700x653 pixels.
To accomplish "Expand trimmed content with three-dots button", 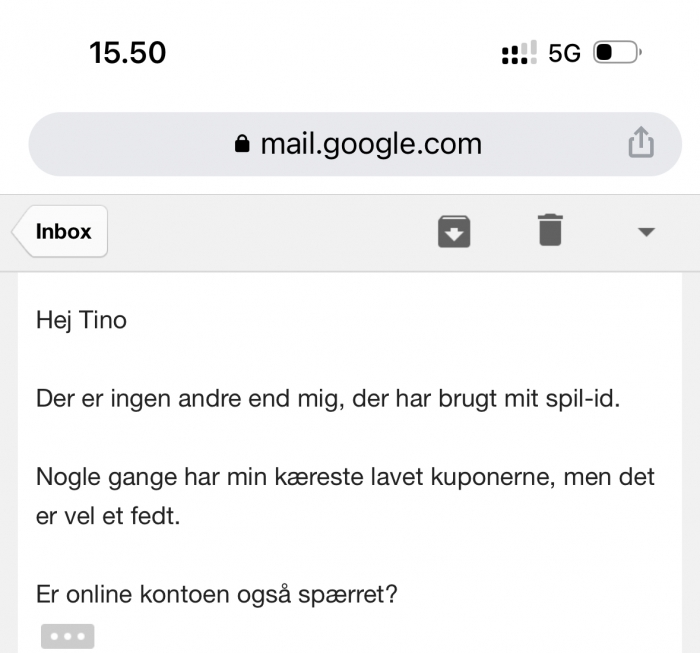I will [67, 636].
